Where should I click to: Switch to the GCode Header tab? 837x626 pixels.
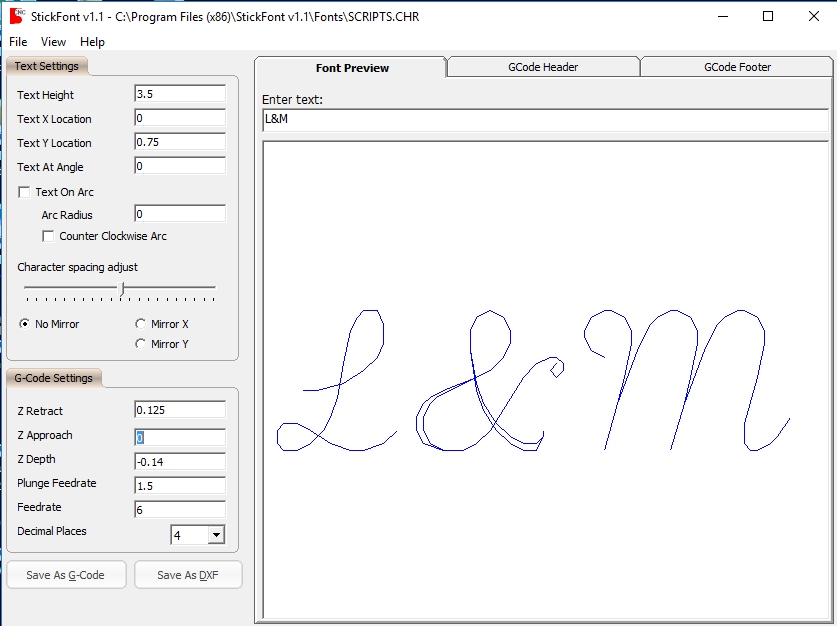click(543, 67)
